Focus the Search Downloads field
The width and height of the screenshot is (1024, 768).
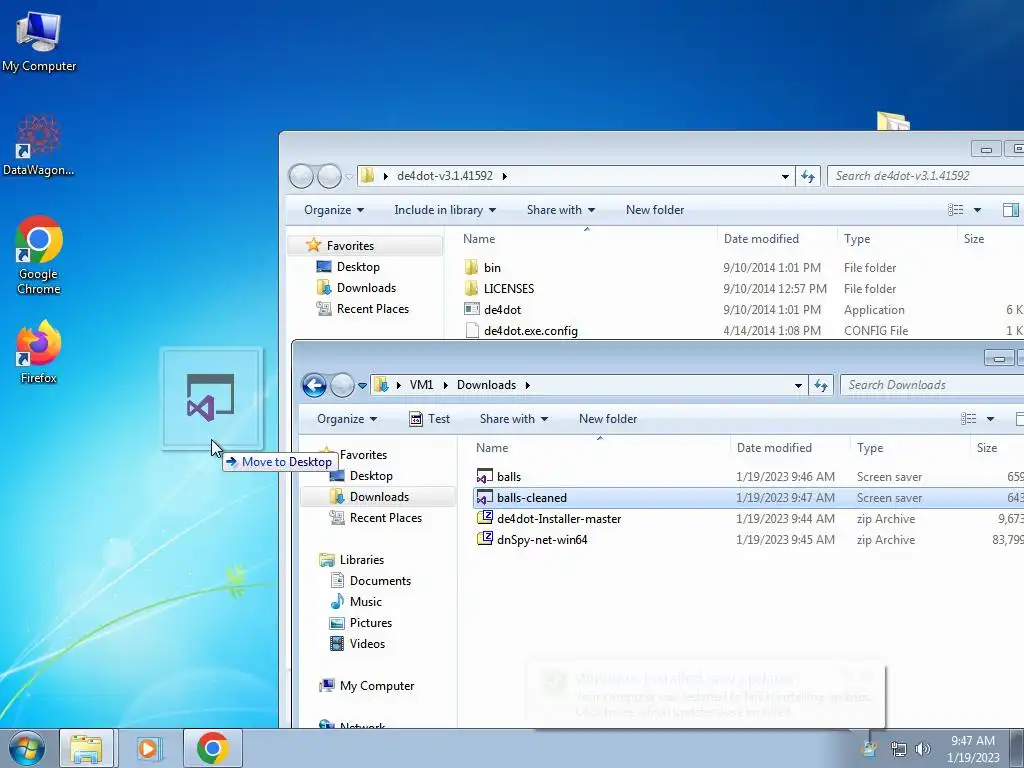933,385
